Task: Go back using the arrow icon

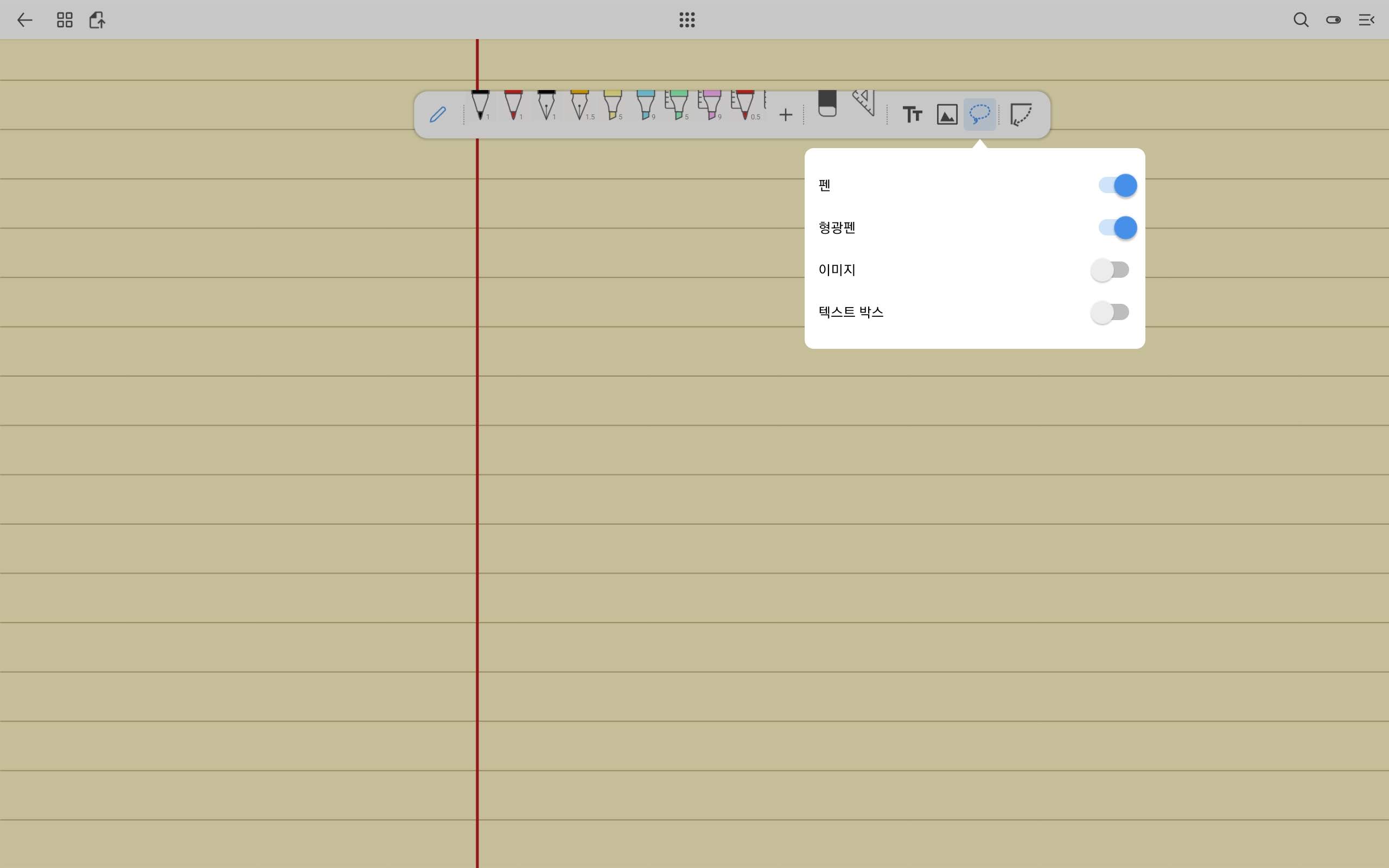Action: 24,20
